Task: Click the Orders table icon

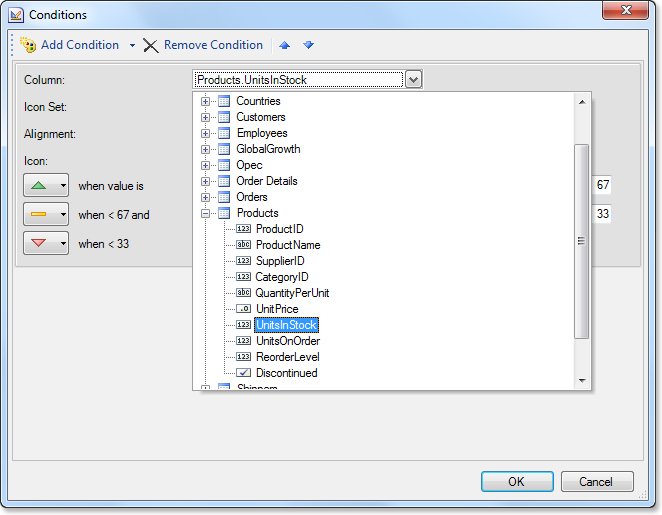Action: 224,198
